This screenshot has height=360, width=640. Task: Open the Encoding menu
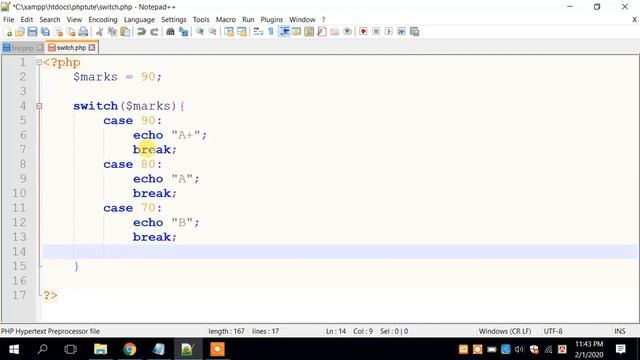(103, 20)
